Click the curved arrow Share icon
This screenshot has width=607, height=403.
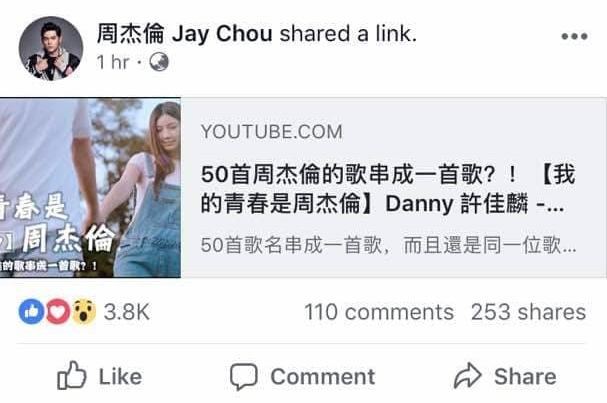tap(468, 375)
